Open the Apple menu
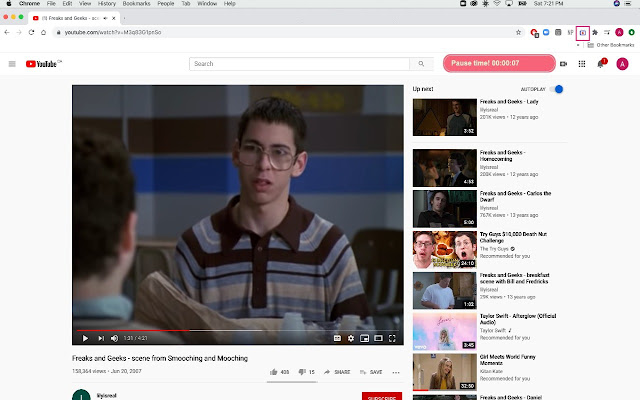This screenshot has height=400, width=640. (9, 3)
